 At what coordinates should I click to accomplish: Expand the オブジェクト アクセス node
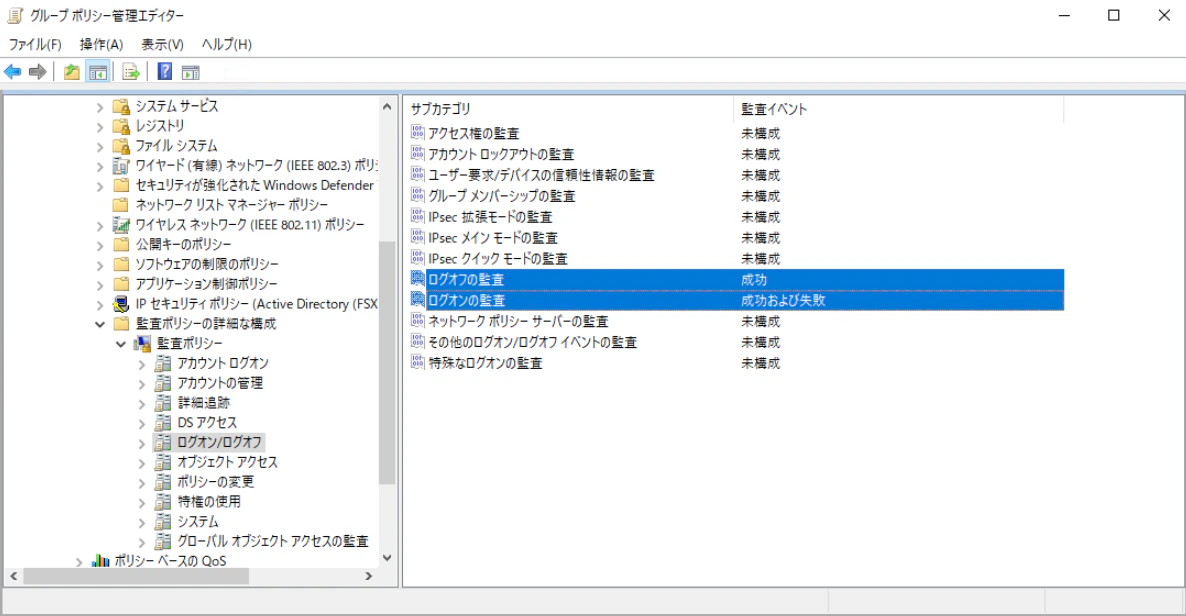pyautogui.click(x=141, y=462)
